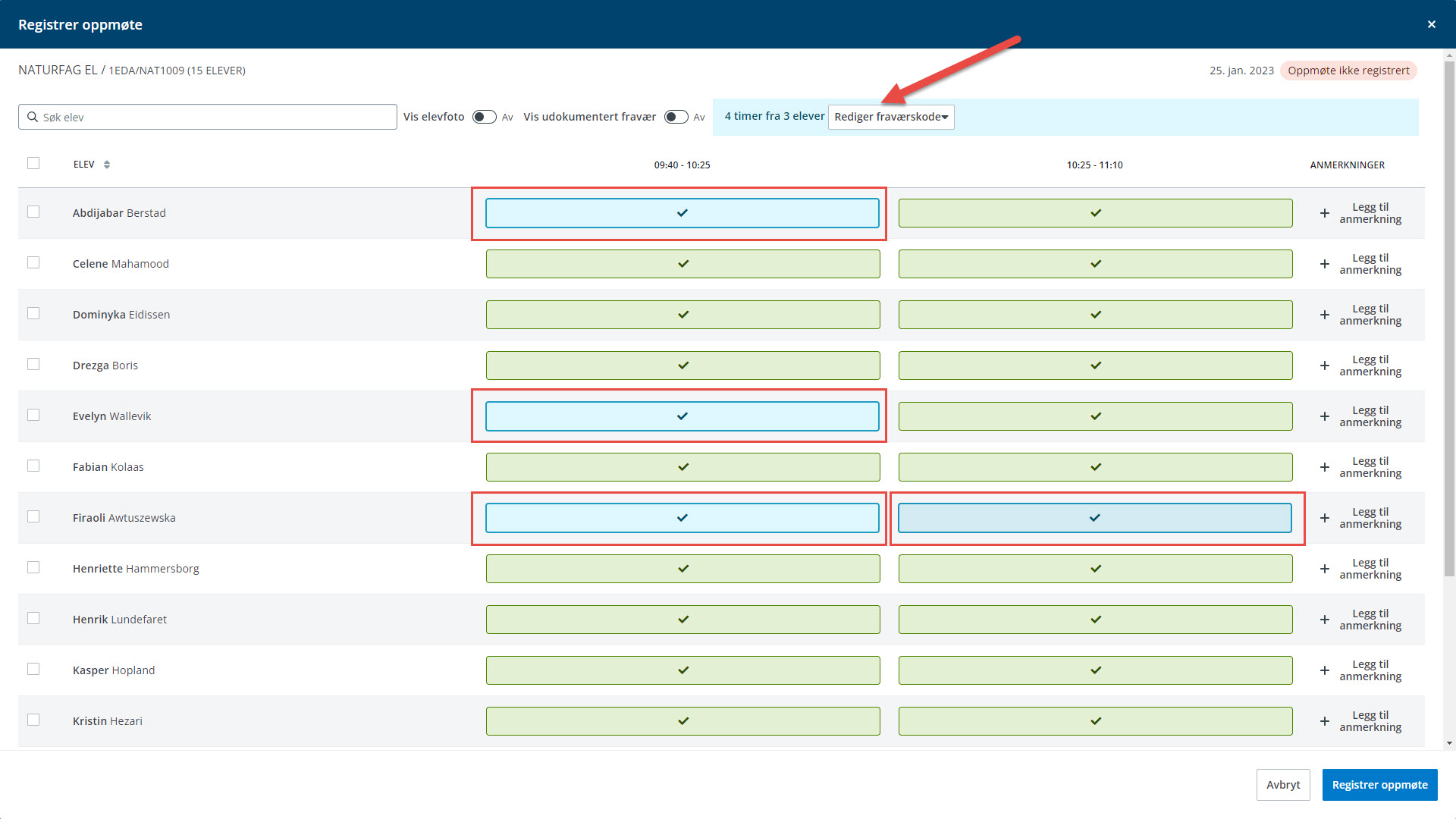Click the Avbryt button
The height and width of the screenshot is (819, 1456).
pyautogui.click(x=1283, y=785)
